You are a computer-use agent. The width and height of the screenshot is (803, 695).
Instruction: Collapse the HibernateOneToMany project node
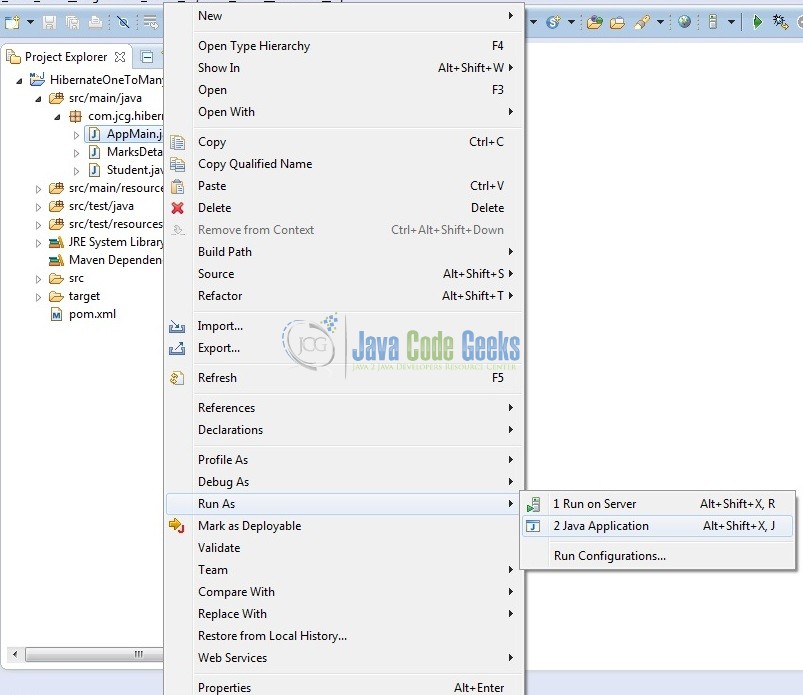pyautogui.click(x=19, y=80)
